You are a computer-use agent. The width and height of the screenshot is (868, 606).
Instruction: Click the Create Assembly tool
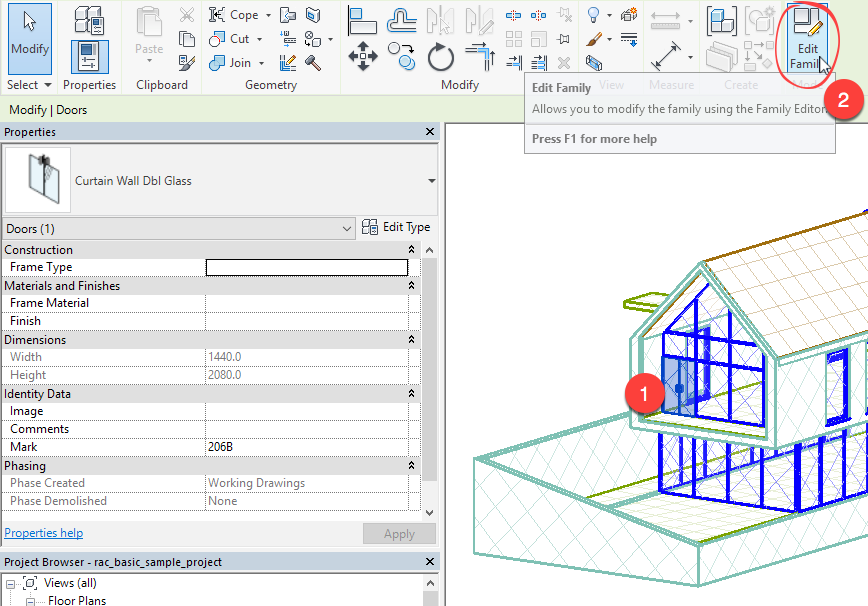point(722,21)
